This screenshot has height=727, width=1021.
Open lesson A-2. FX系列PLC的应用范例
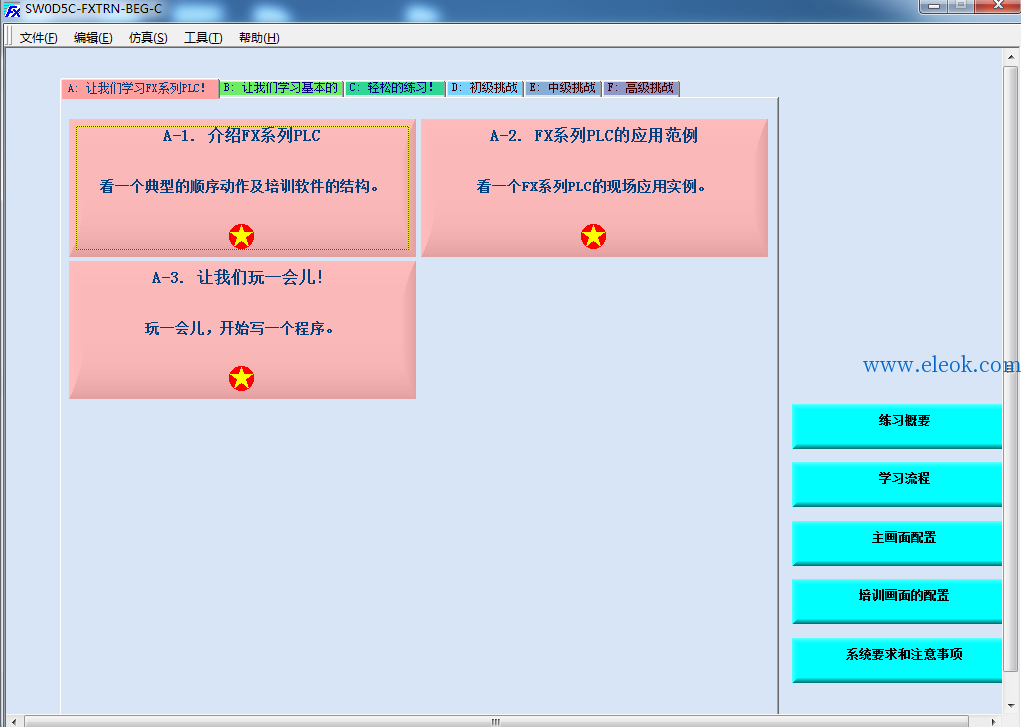point(594,188)
